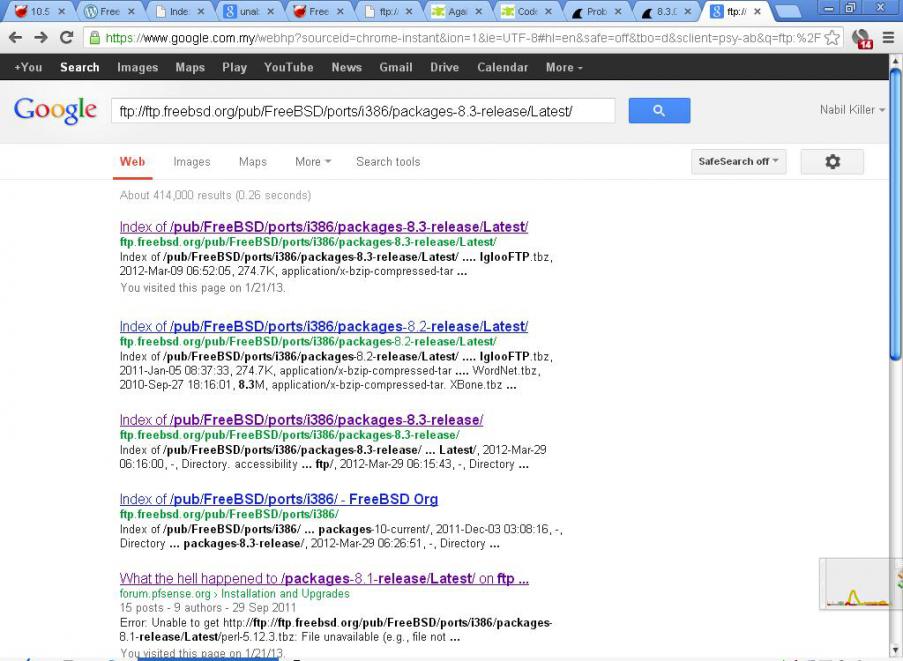903x661 pixels.
Task: Open result "Index of /pub/FreeBSD/ports/i386/ - FreeBSD Org"
Action: [279, 499]
